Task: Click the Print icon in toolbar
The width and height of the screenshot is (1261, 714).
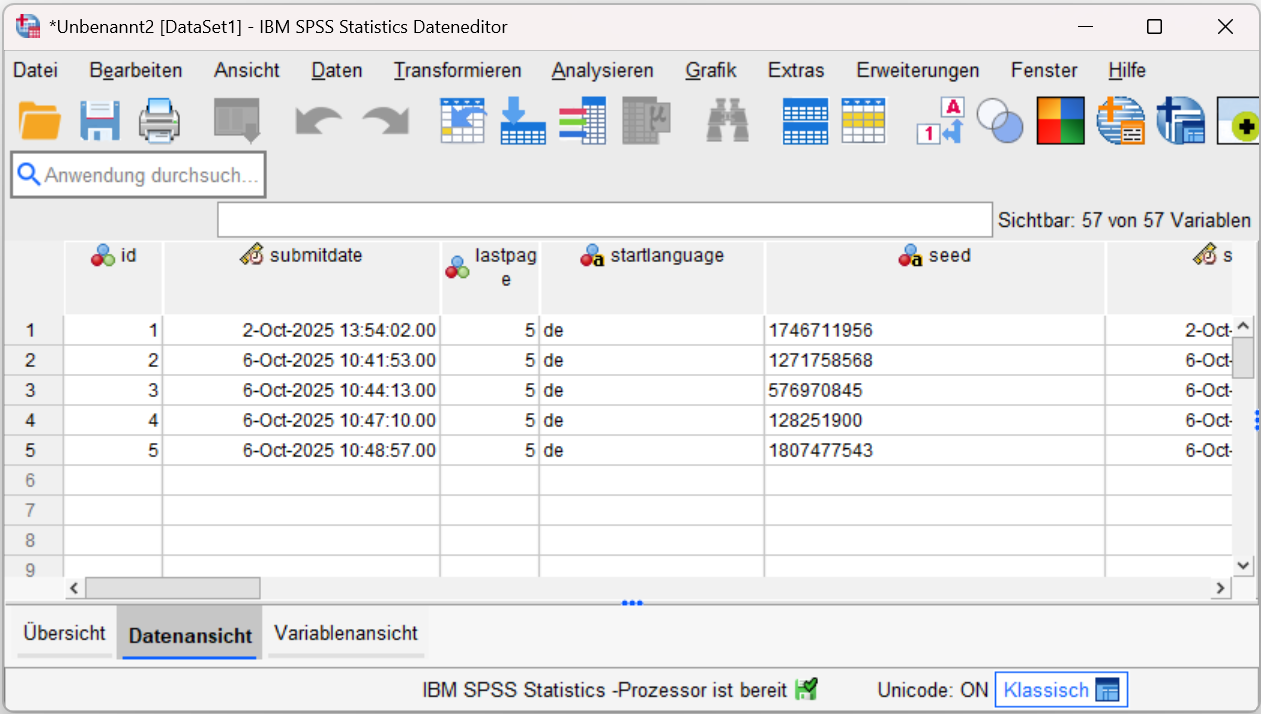Action: point(159,121)
